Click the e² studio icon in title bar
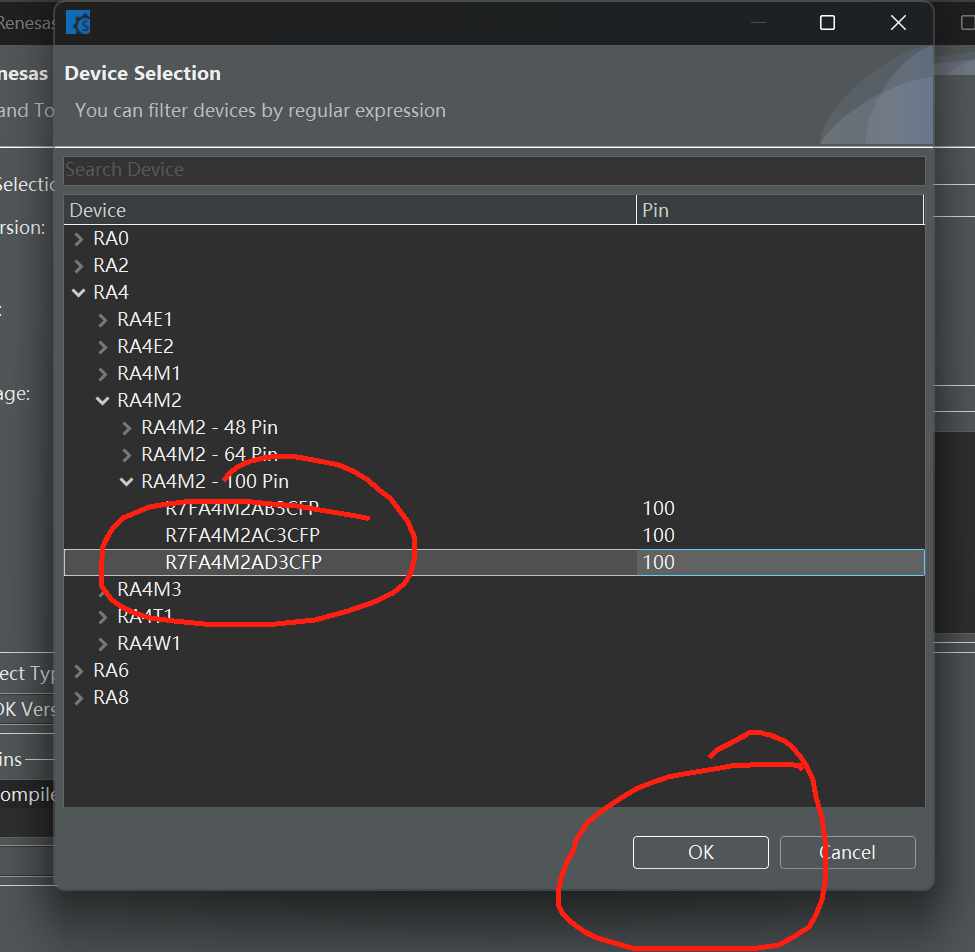This screenshot has height=952, width=975. click(x=78, y=23)
